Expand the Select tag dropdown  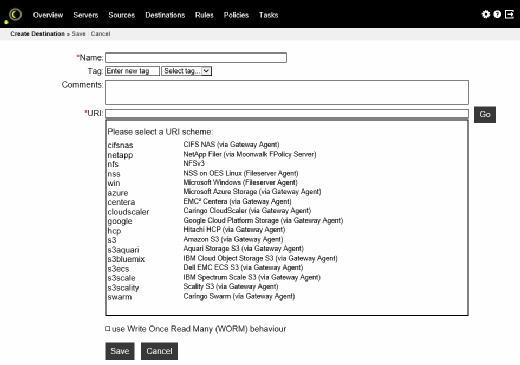[186, 71]
